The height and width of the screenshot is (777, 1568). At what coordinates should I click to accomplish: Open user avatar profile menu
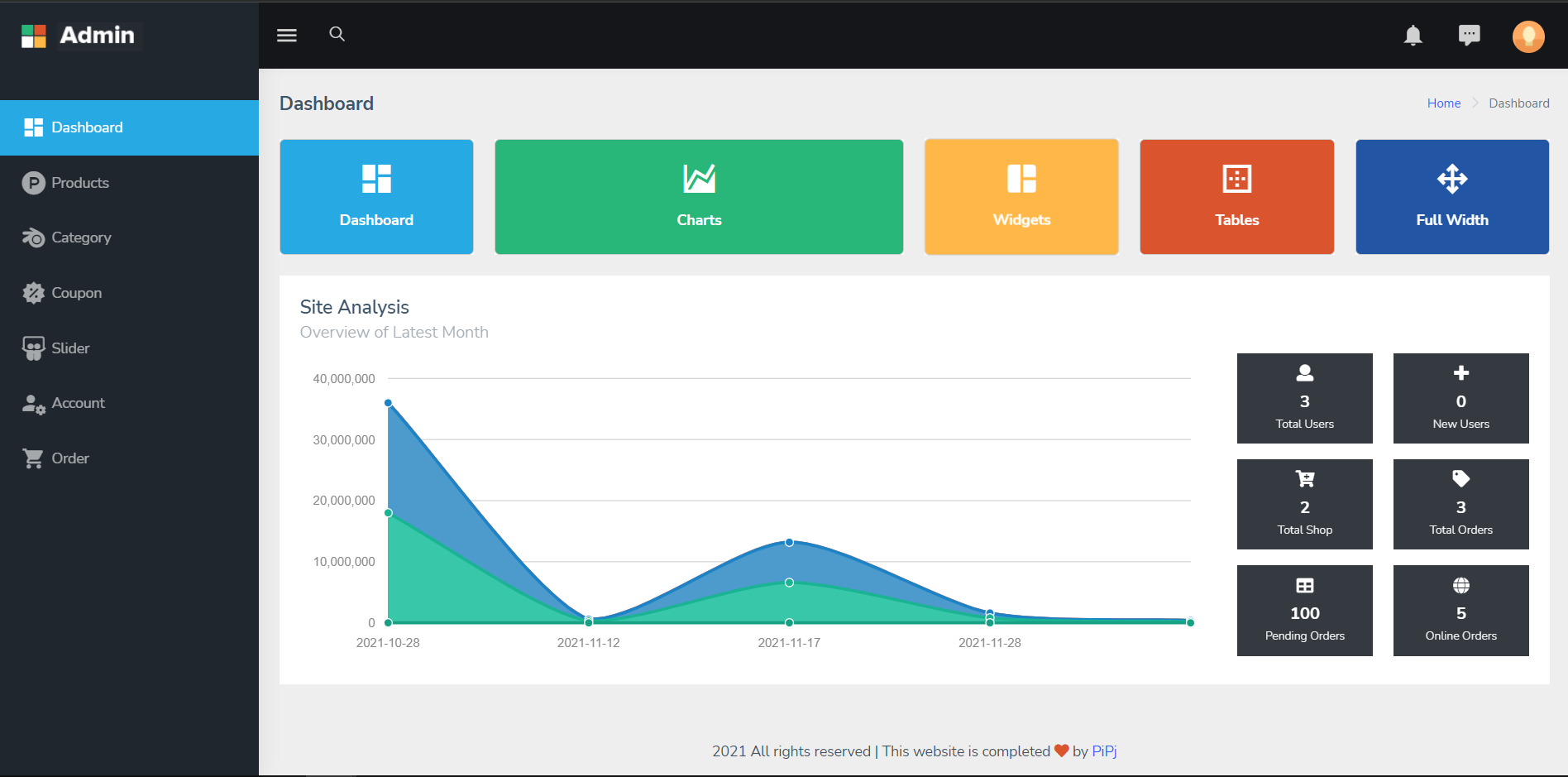pos(1528,36)
